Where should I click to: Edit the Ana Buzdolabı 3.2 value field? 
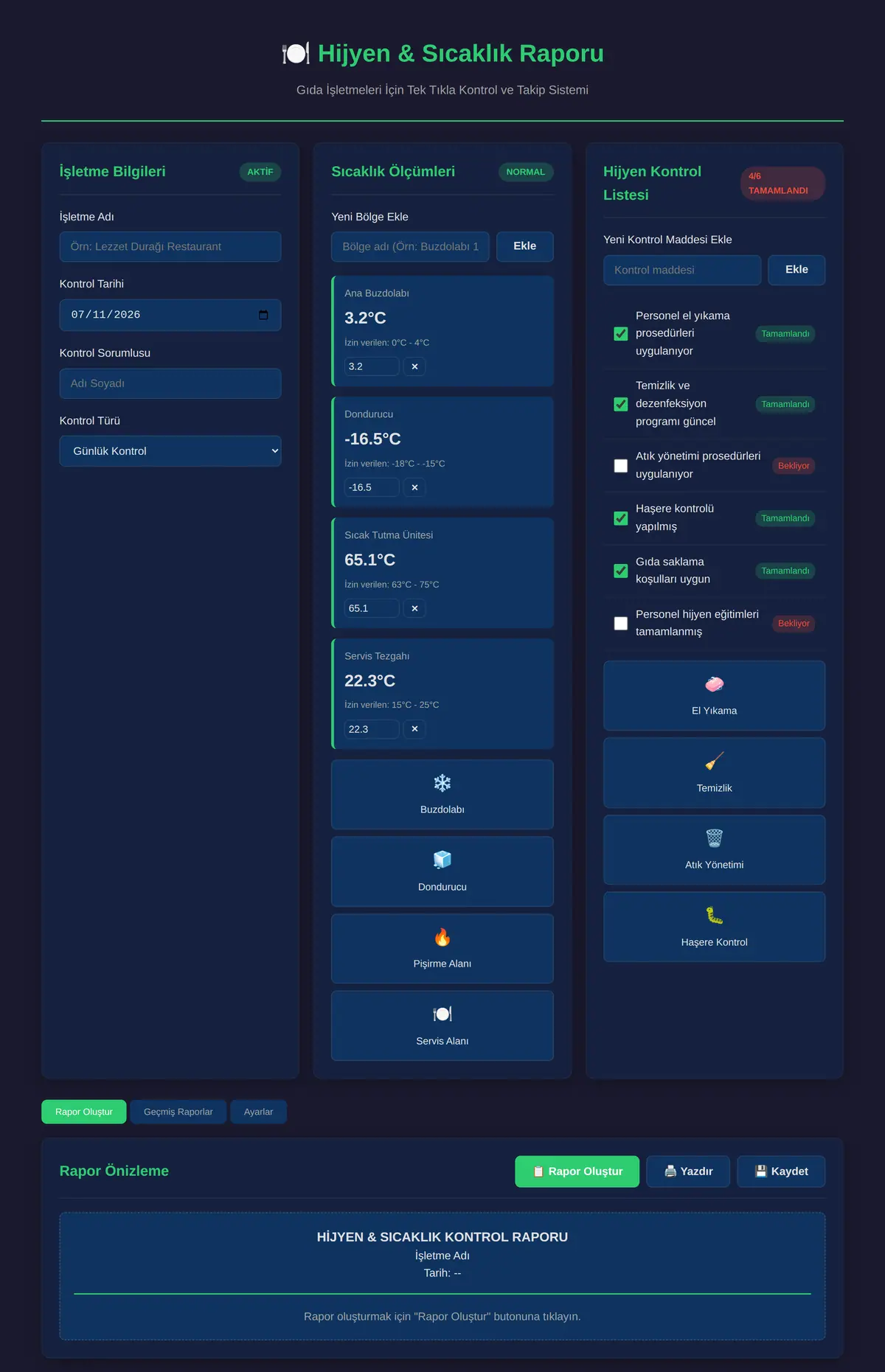pos(372,366)
